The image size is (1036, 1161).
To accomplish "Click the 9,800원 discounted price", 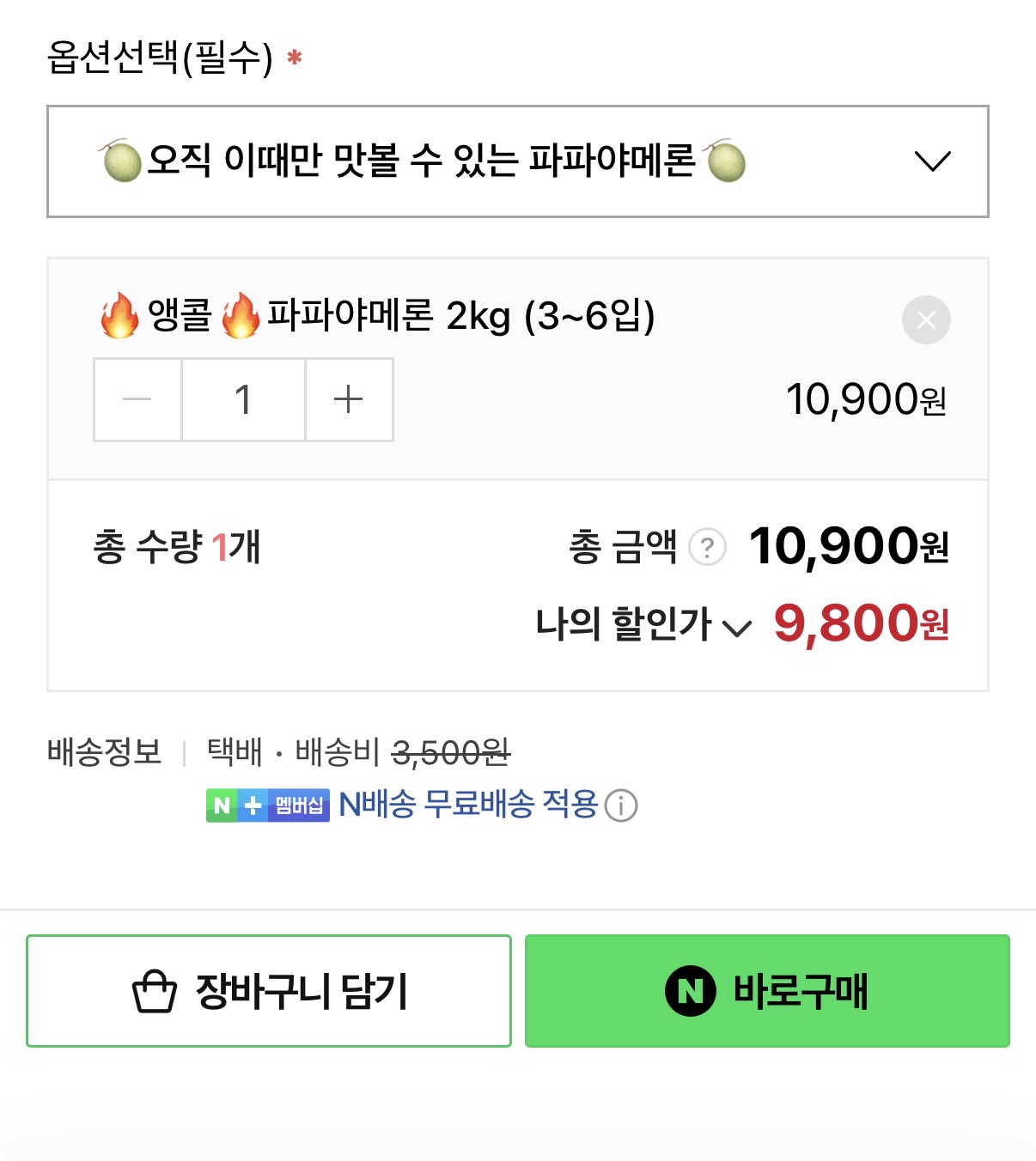I will point(861,623).
